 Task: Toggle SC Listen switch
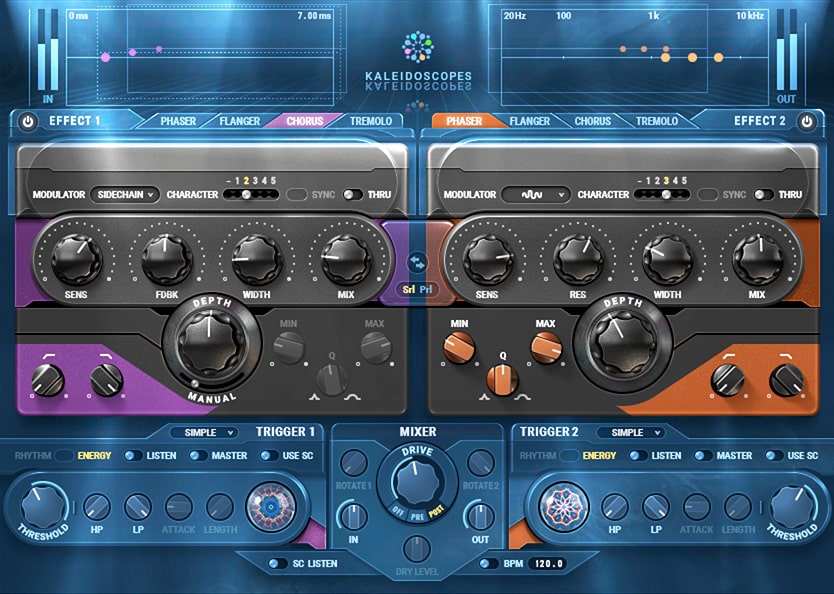[278, 564]
